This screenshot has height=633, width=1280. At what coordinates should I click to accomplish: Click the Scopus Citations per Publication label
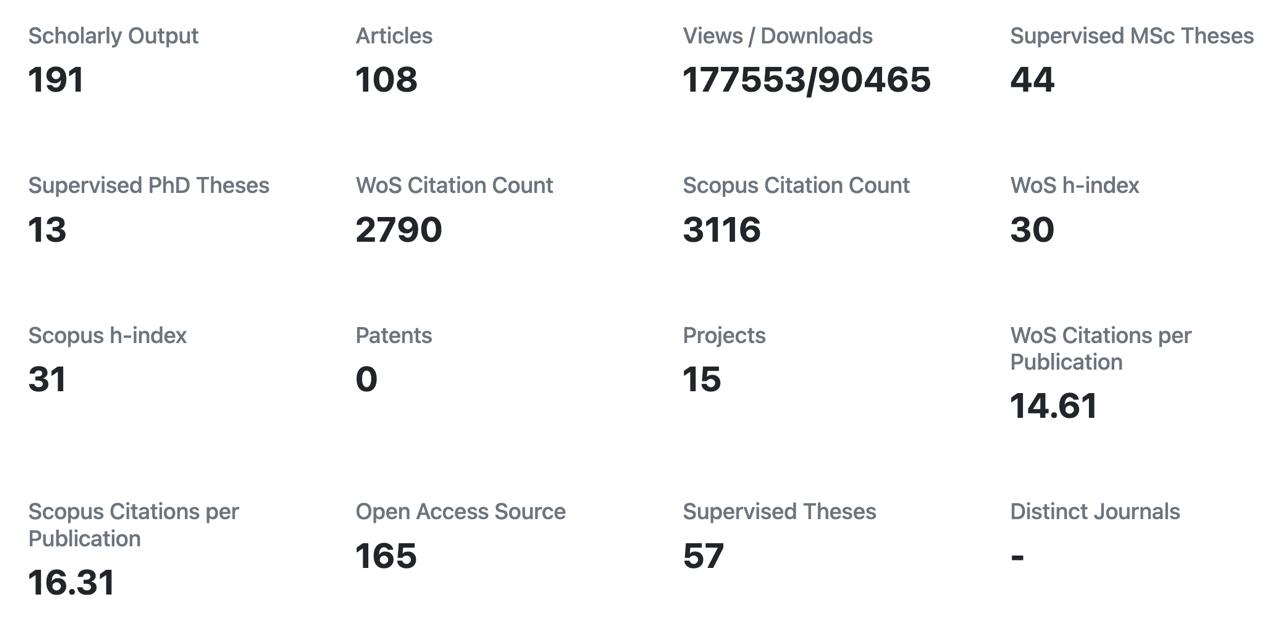click(133, 525)
